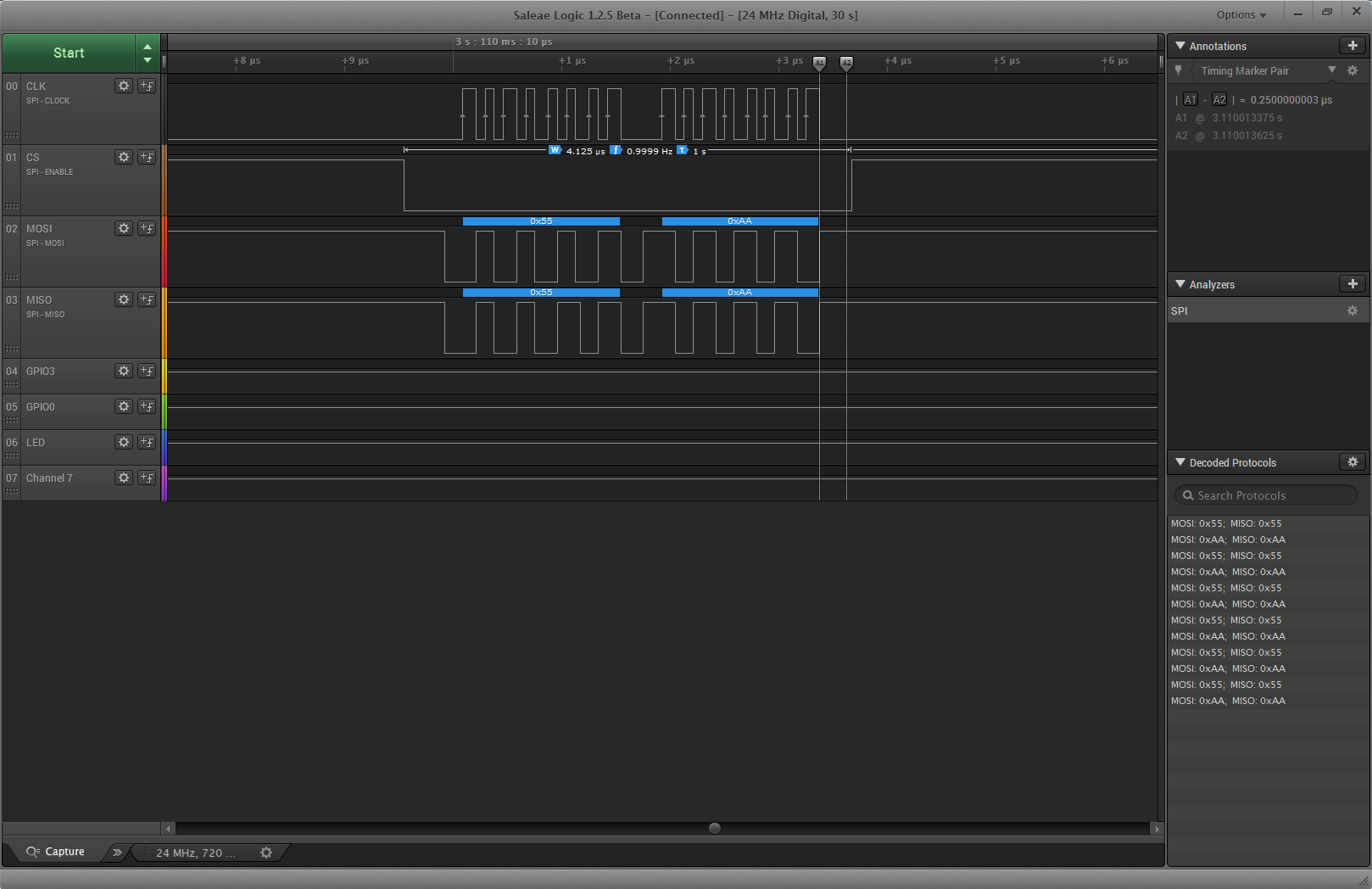Select last decoded MOSI 0xAA row

point(1268,701)
